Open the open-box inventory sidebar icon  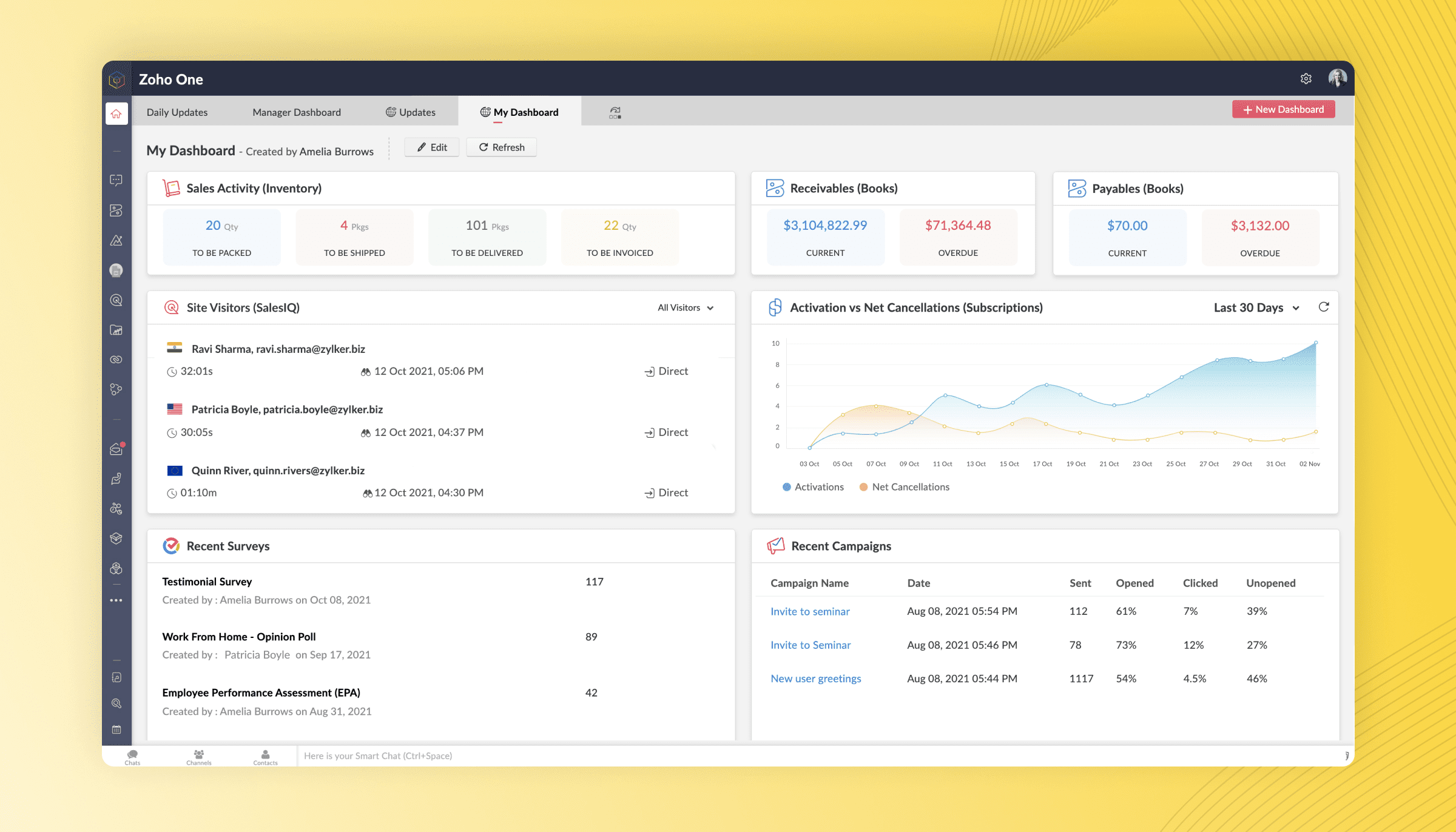coord(116,538)
